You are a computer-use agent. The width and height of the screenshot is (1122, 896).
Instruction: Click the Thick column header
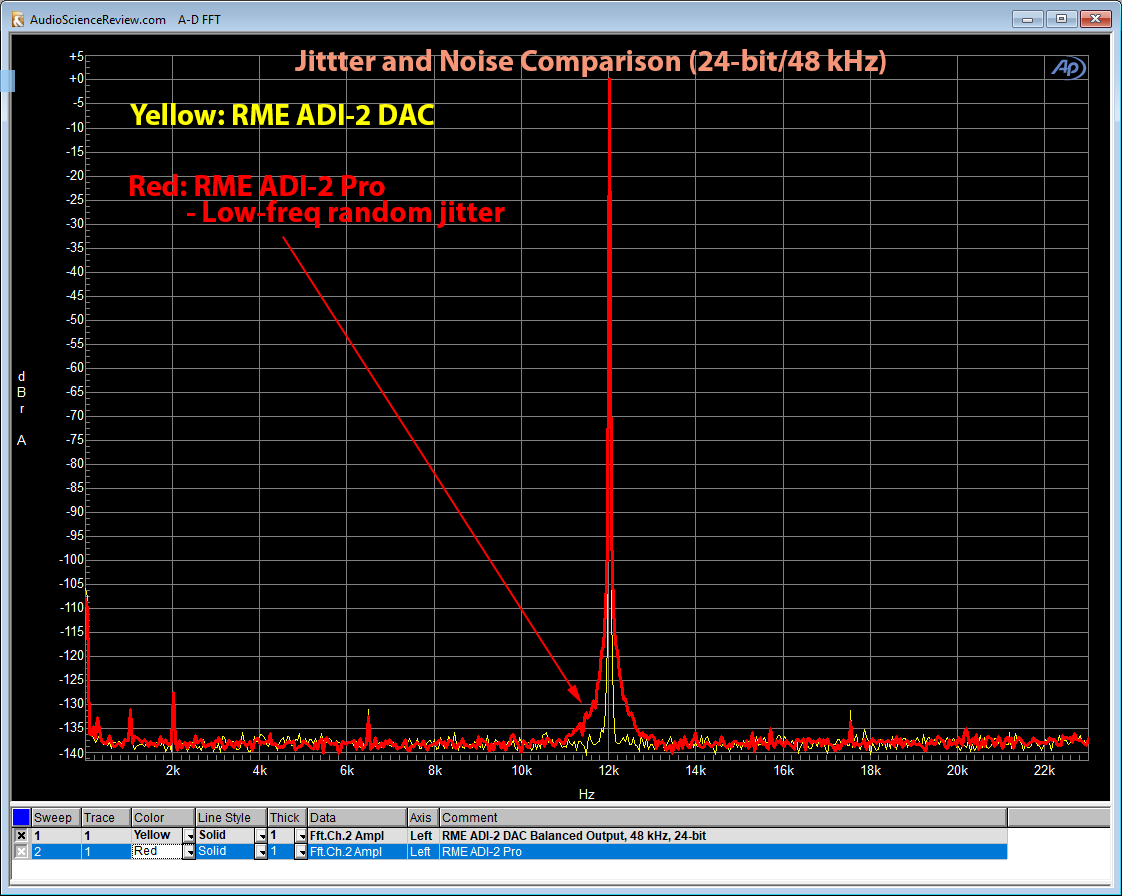click(287, 817)
